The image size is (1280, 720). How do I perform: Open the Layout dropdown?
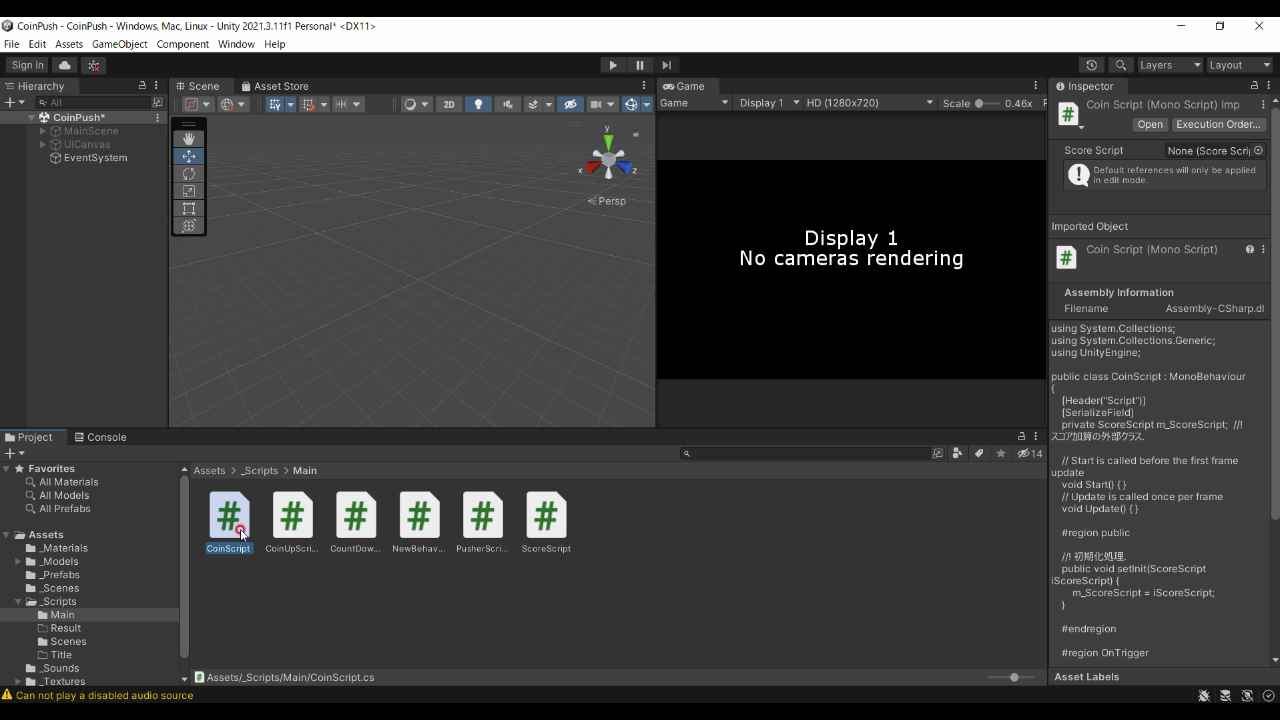1240,65
